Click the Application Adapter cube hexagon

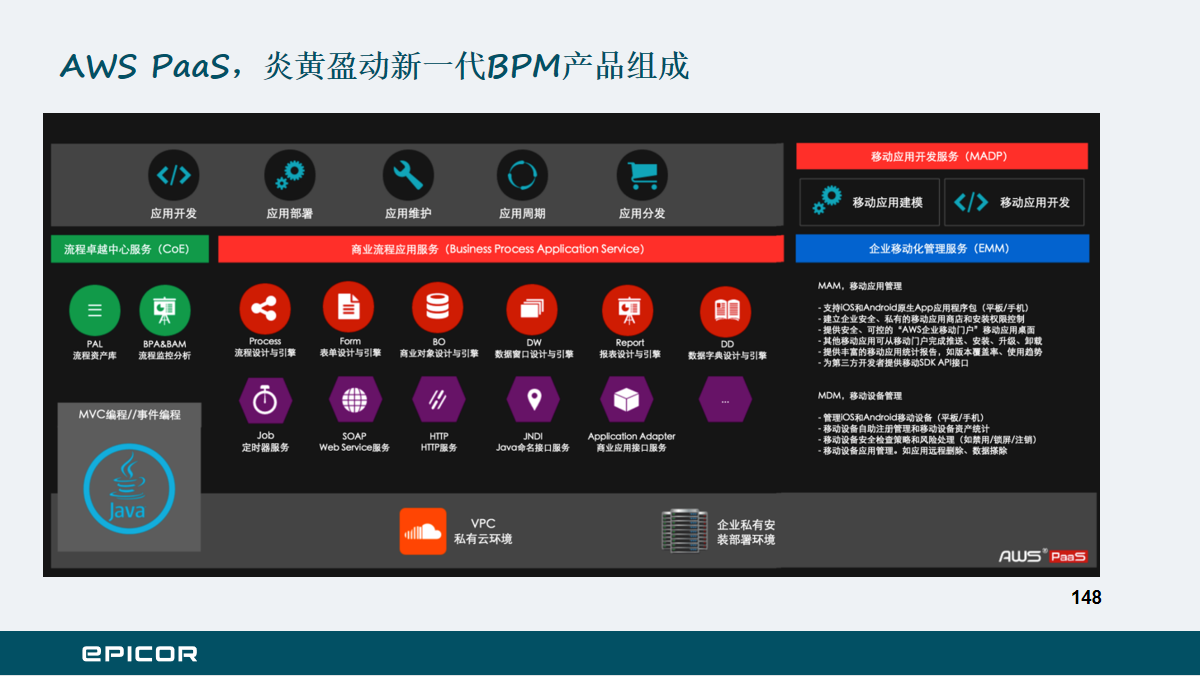coord(627,400)
